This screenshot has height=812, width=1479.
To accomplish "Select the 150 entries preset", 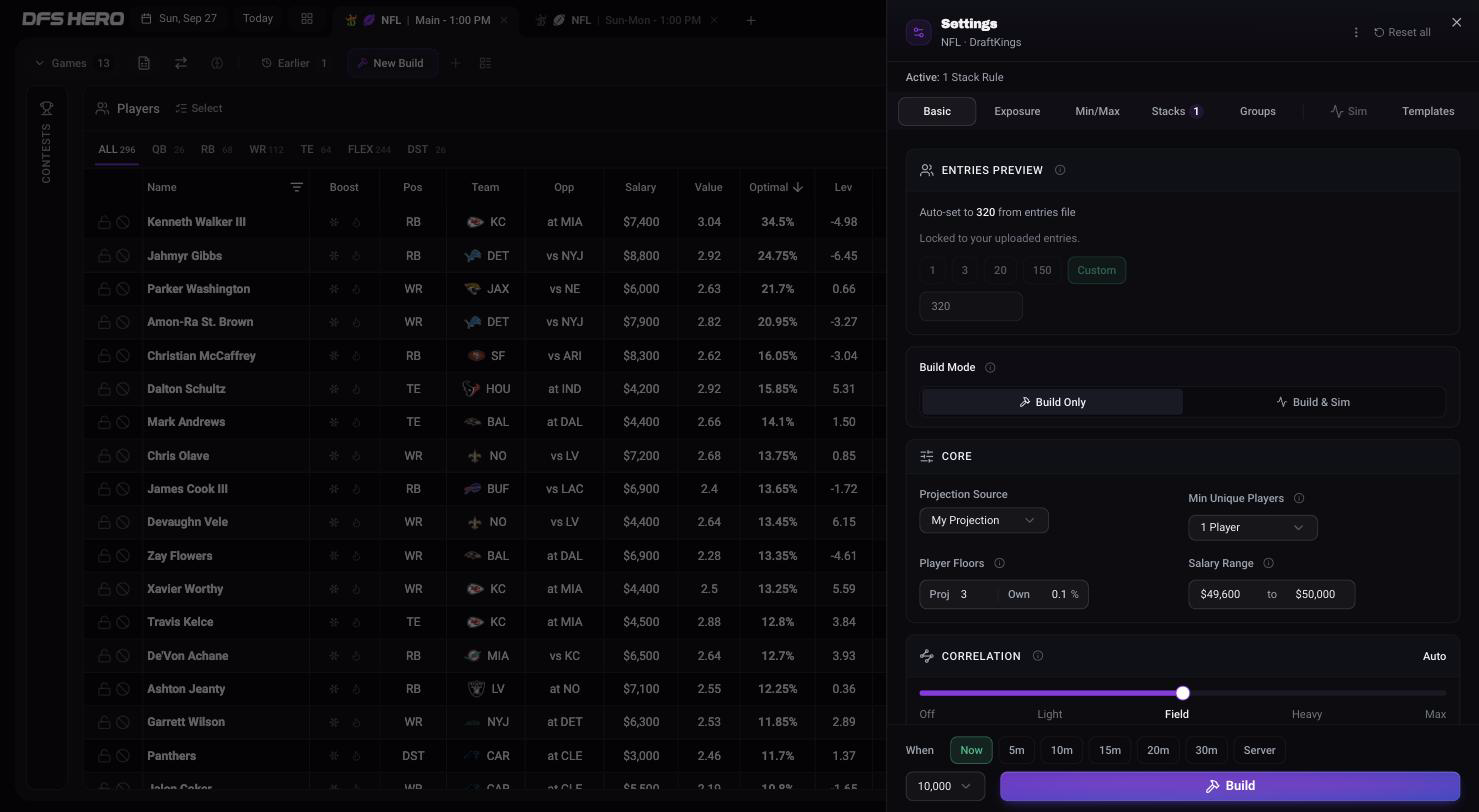I will tap(1041, 270).
